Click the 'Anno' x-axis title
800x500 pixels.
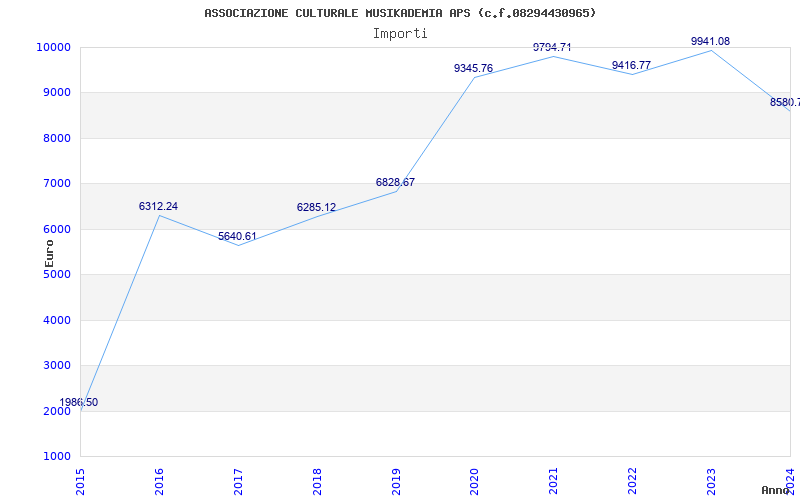(x=776, y=490)
